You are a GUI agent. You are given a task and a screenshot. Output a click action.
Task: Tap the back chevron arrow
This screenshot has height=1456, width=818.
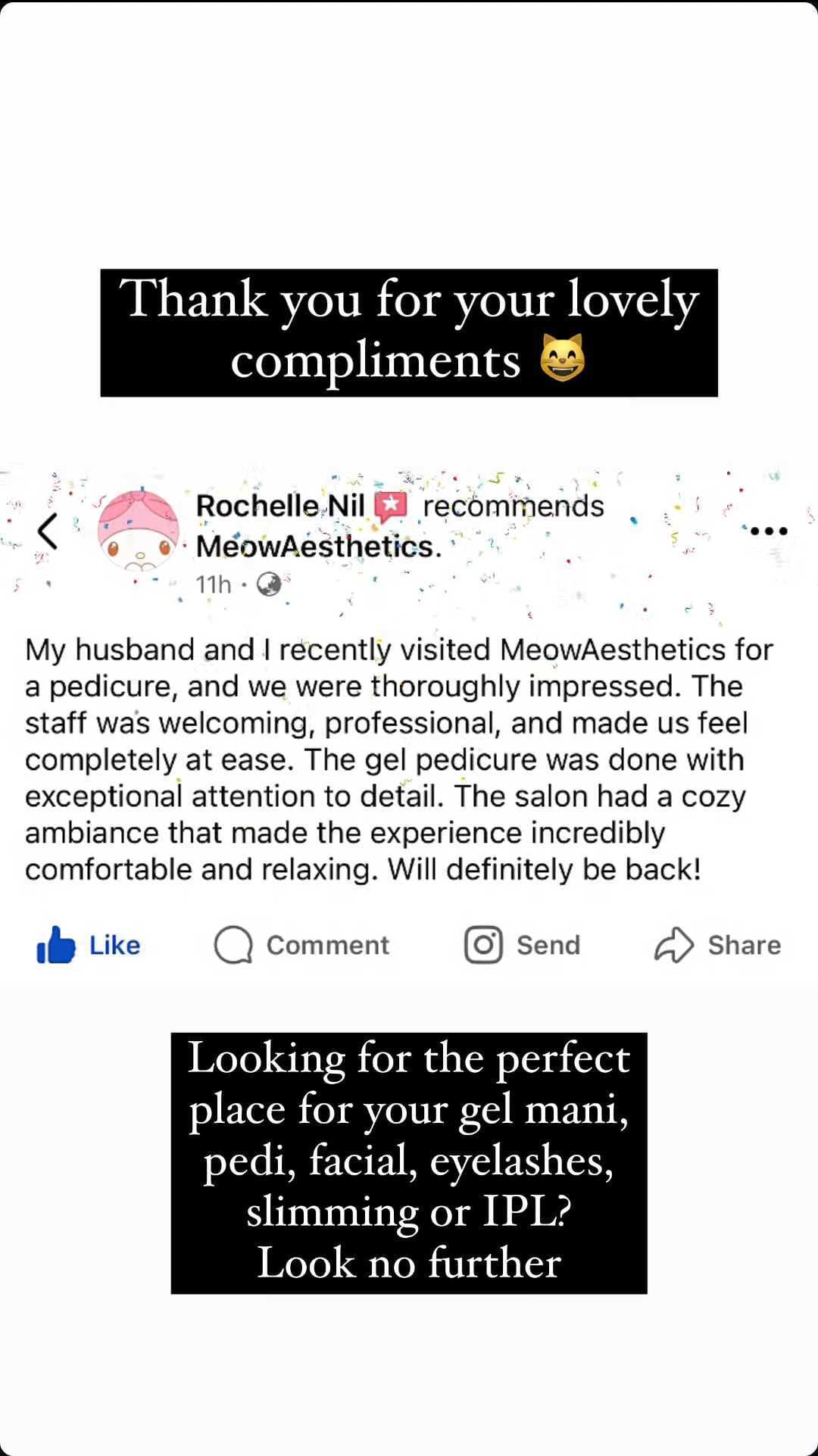[x=48, y=530]
